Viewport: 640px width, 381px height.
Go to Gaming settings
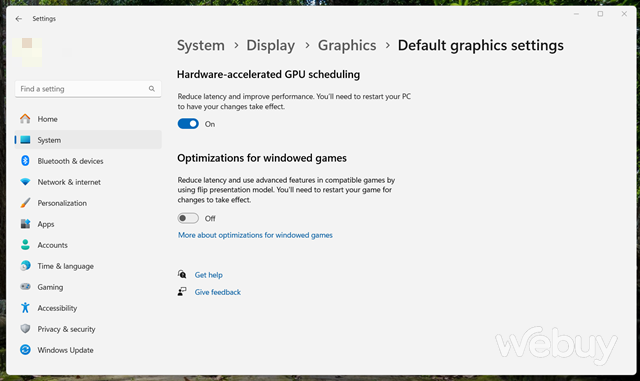88,287
